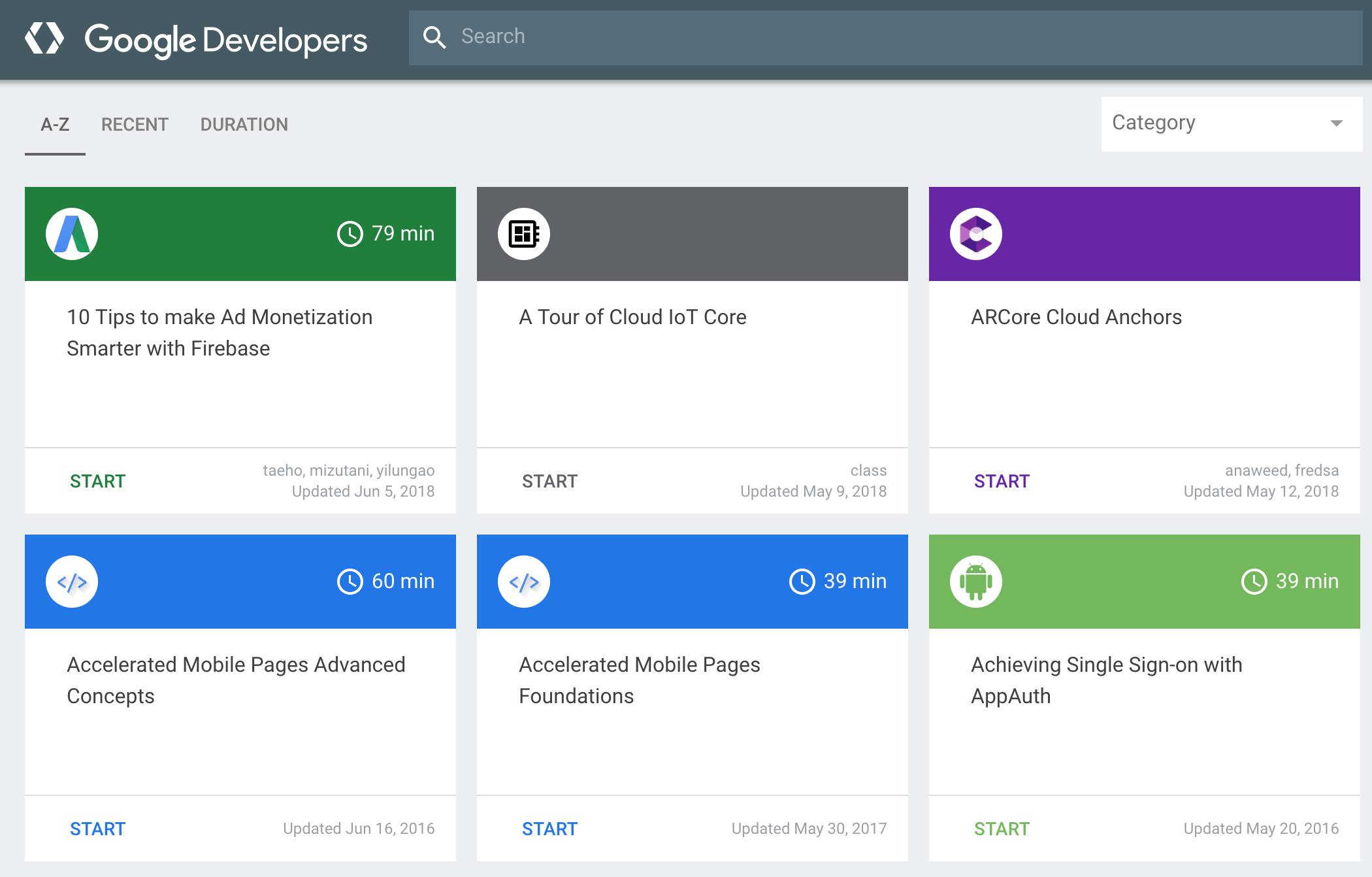Switch to the RECENT tab
This screenshot has width=1372, height=877.
(x=135, y=125)
